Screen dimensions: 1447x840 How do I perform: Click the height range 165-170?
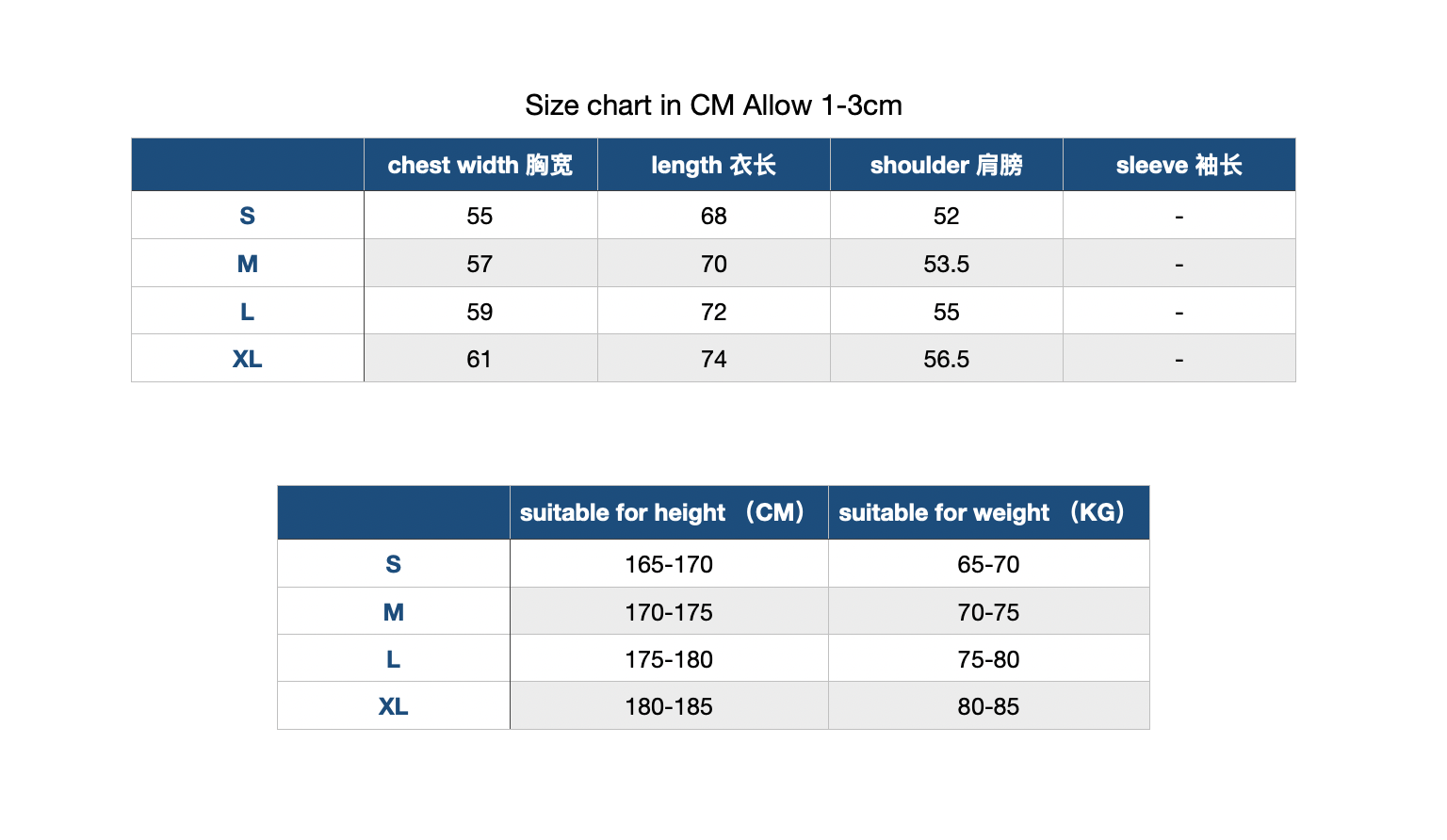click(x=669, y=564)
